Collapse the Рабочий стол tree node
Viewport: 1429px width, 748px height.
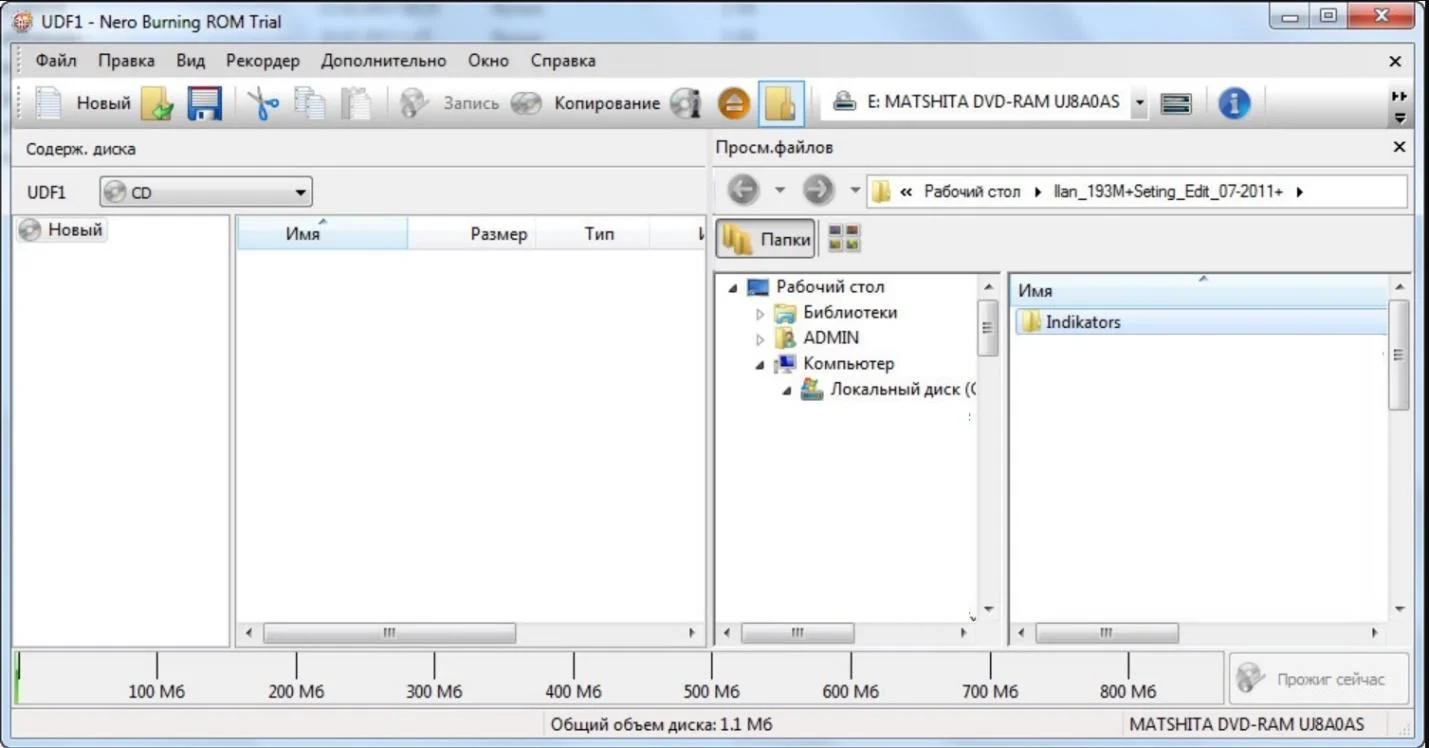733,287
